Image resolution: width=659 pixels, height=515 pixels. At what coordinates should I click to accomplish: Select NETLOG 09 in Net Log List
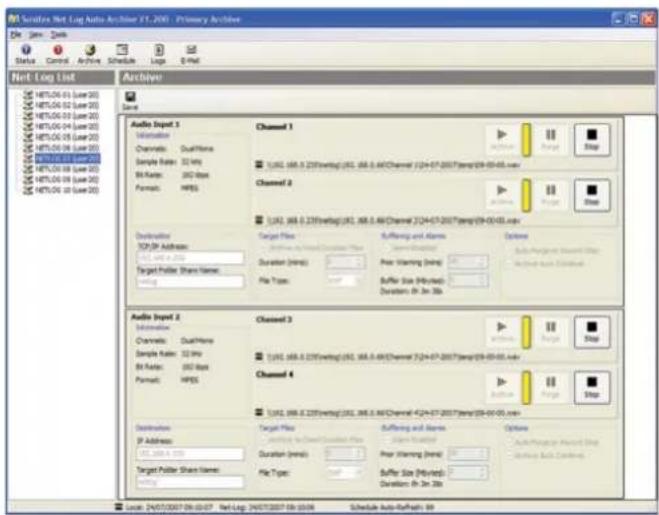point(61,180)
